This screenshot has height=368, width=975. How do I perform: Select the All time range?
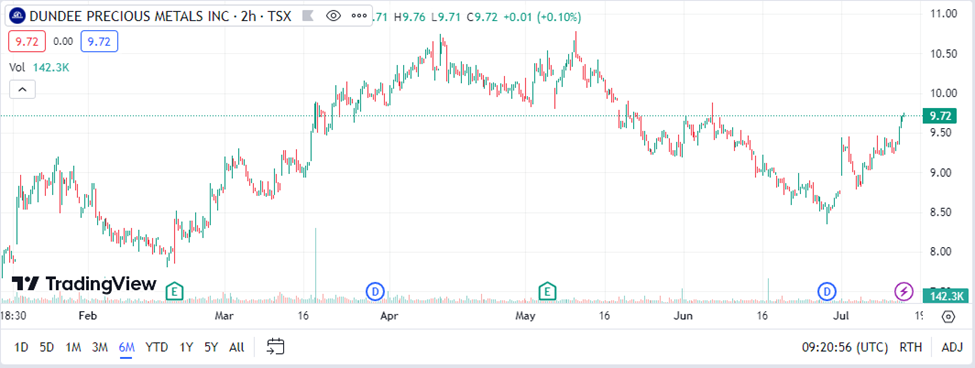click(x=236, y=347)
